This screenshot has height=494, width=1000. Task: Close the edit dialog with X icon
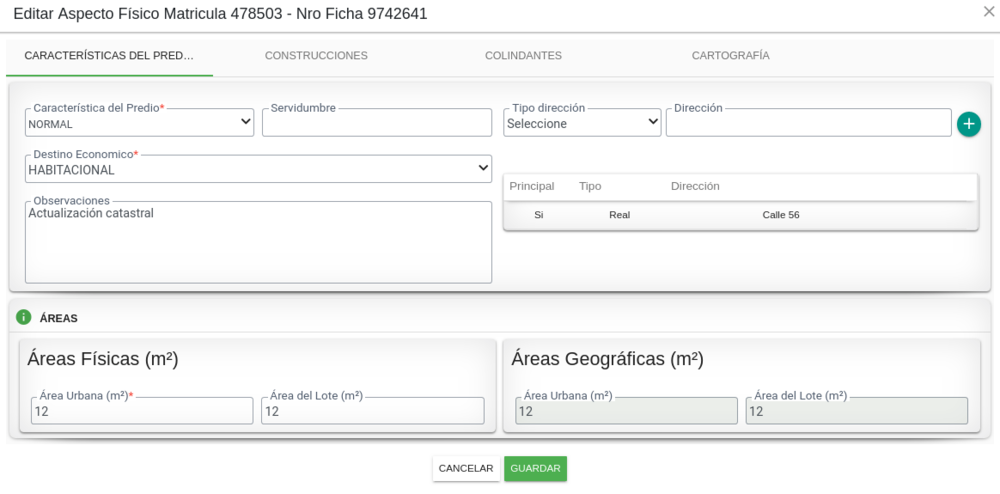pyautogui.click(x=988, y=11)
